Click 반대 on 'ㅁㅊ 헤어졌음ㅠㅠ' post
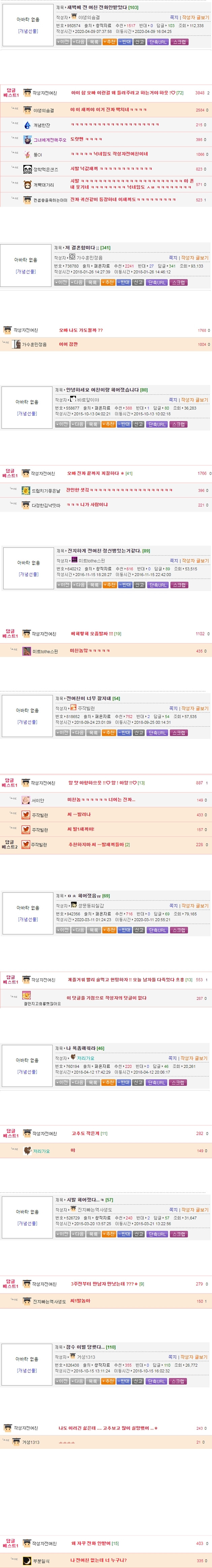Viewport: 212px width, 1568px height. click(x=124, y=930)
